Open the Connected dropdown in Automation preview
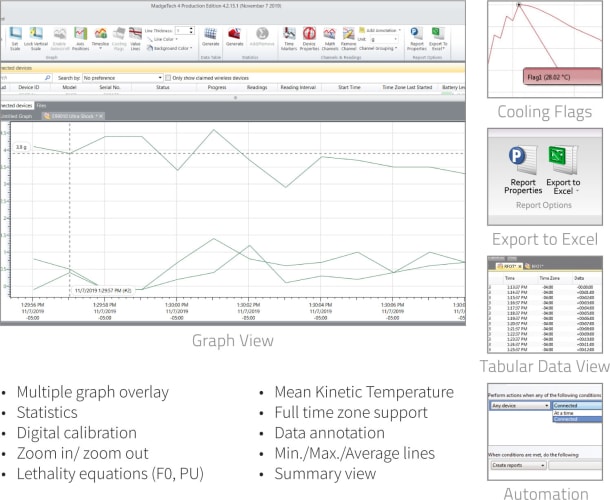Screen dimensions: 610x500 (577, 405)
